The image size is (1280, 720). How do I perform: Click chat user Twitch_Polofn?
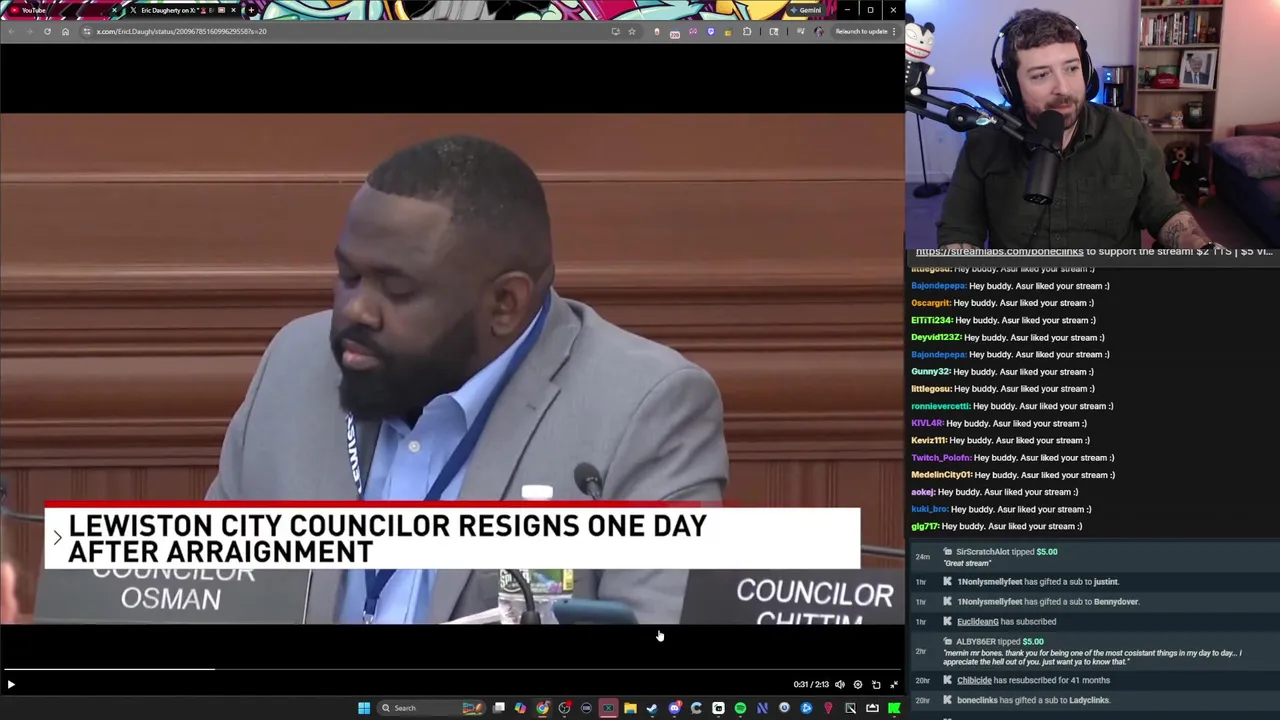pos(941,458)
